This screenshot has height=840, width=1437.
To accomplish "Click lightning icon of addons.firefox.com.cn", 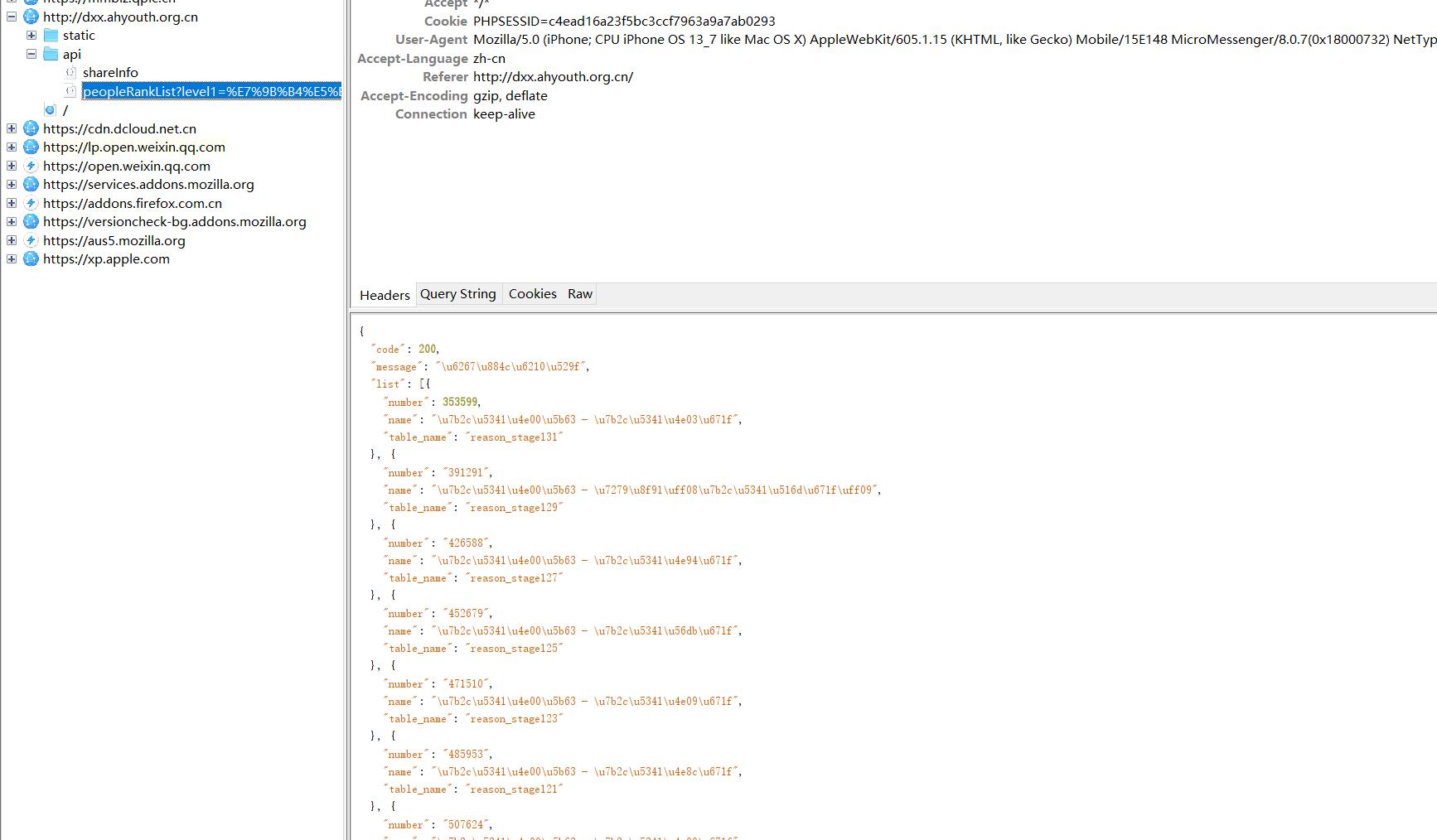I will point(31,203).
